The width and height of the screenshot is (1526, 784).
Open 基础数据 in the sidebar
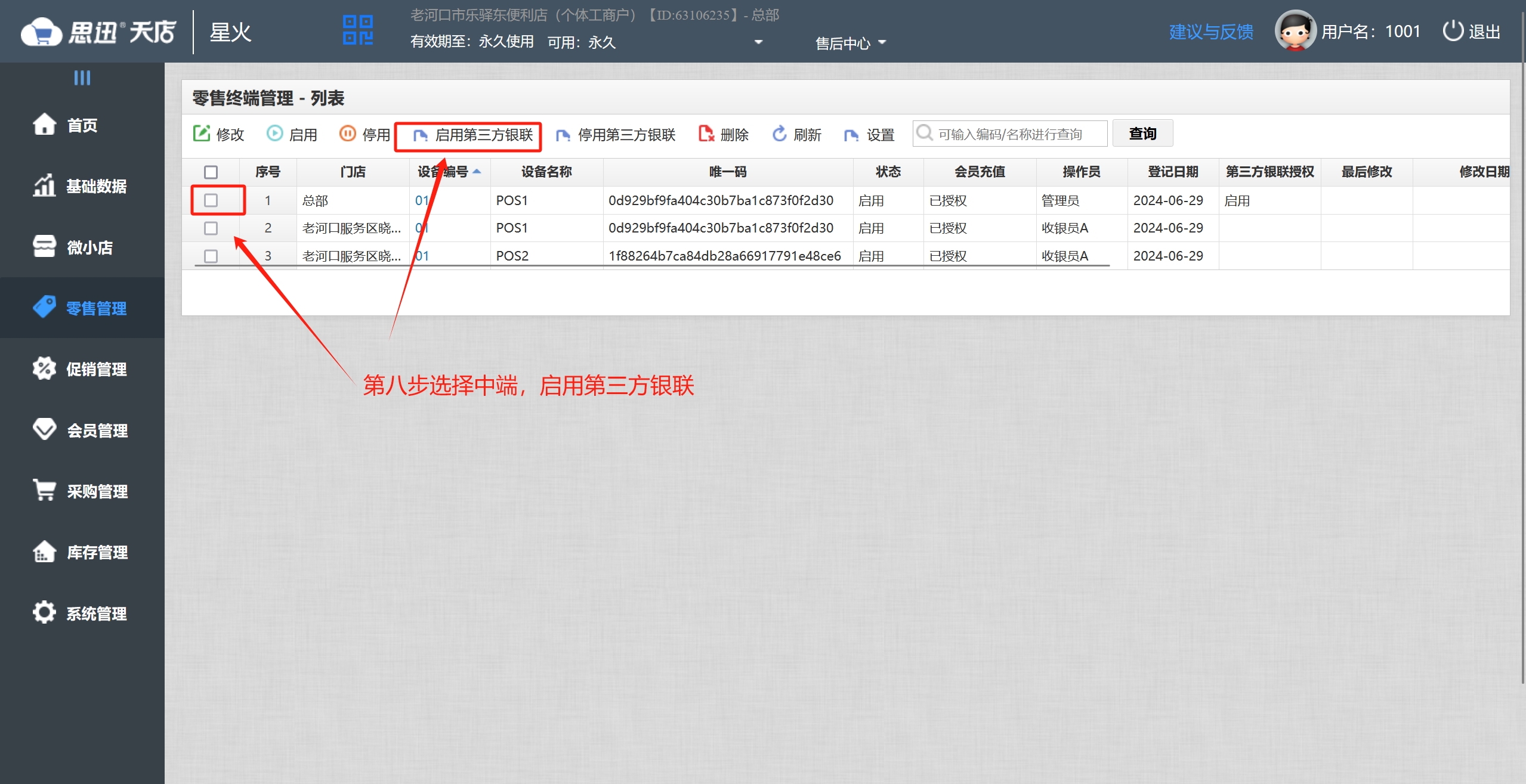click(x=95, y=187)
